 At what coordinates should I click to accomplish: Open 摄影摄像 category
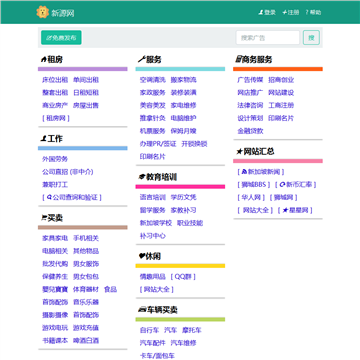pos(55,315)
